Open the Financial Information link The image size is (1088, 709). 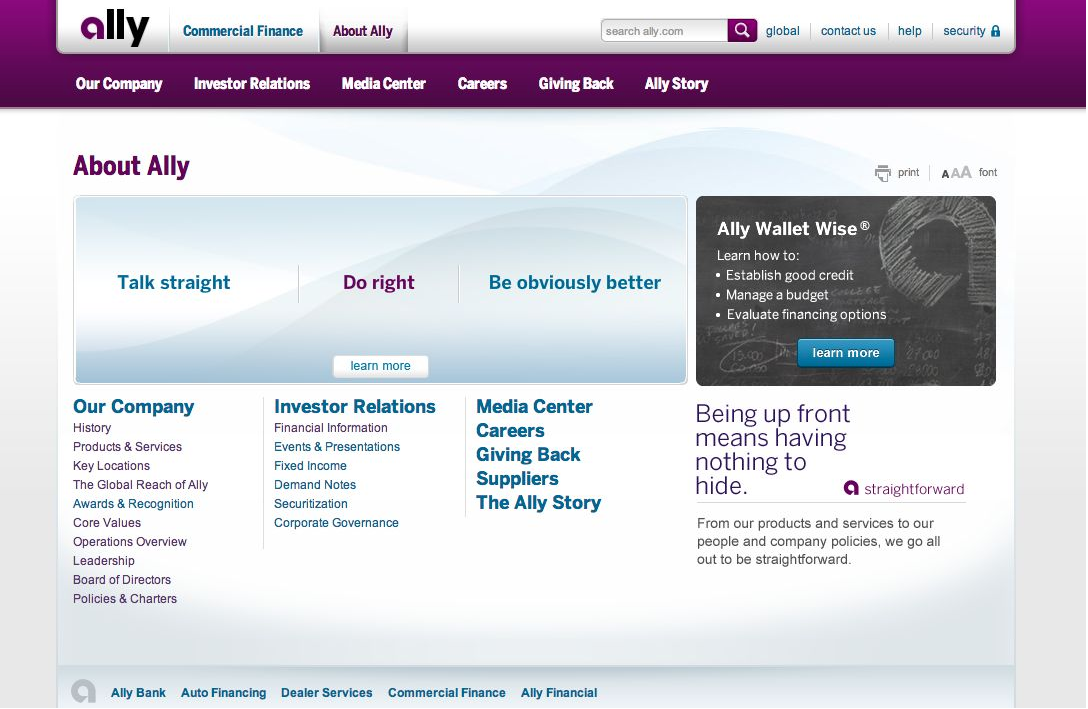tap(330, 428)
